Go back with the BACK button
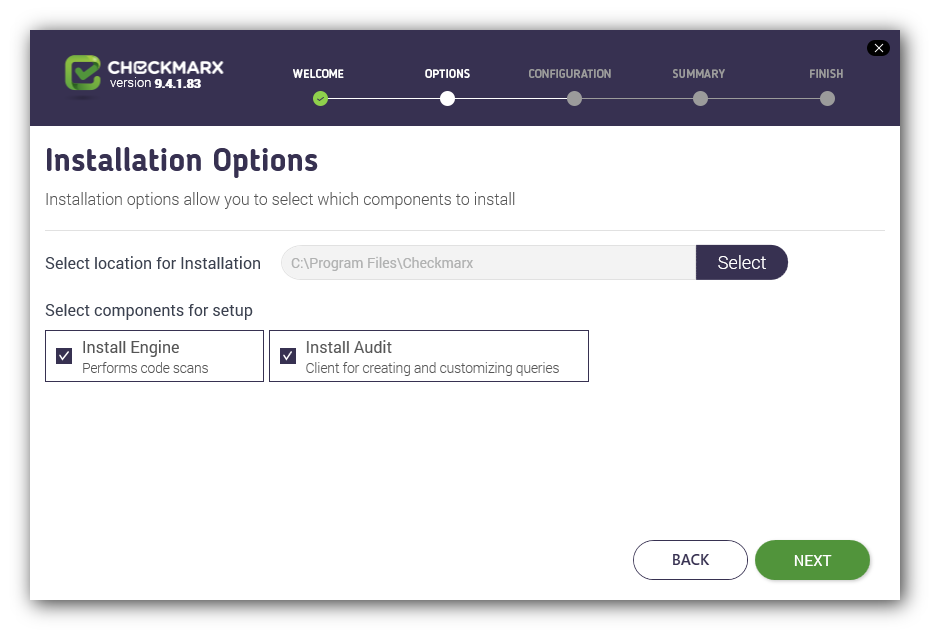This screenshot has width=930, height=630. tap(690, 560)
